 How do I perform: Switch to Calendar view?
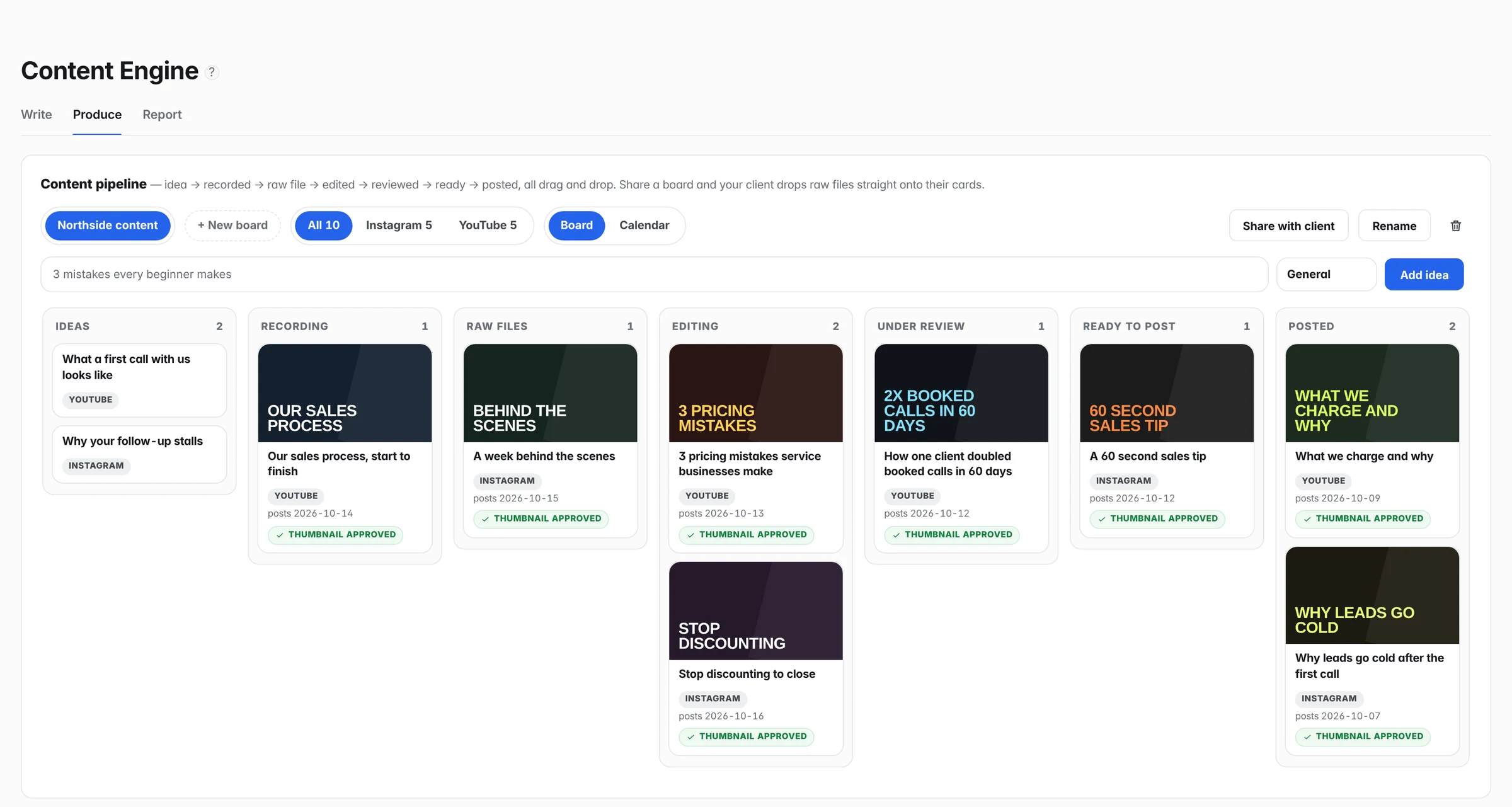[644, 226]
